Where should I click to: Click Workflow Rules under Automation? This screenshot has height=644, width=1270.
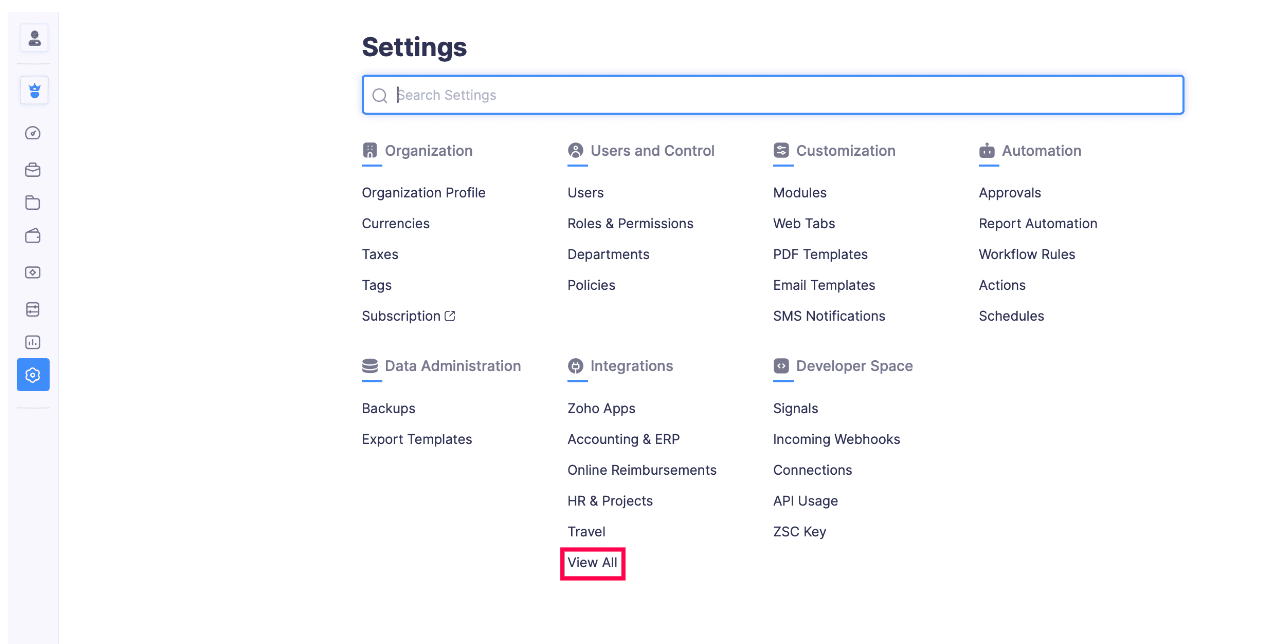pyautogui.click(x=1026, y=254)
